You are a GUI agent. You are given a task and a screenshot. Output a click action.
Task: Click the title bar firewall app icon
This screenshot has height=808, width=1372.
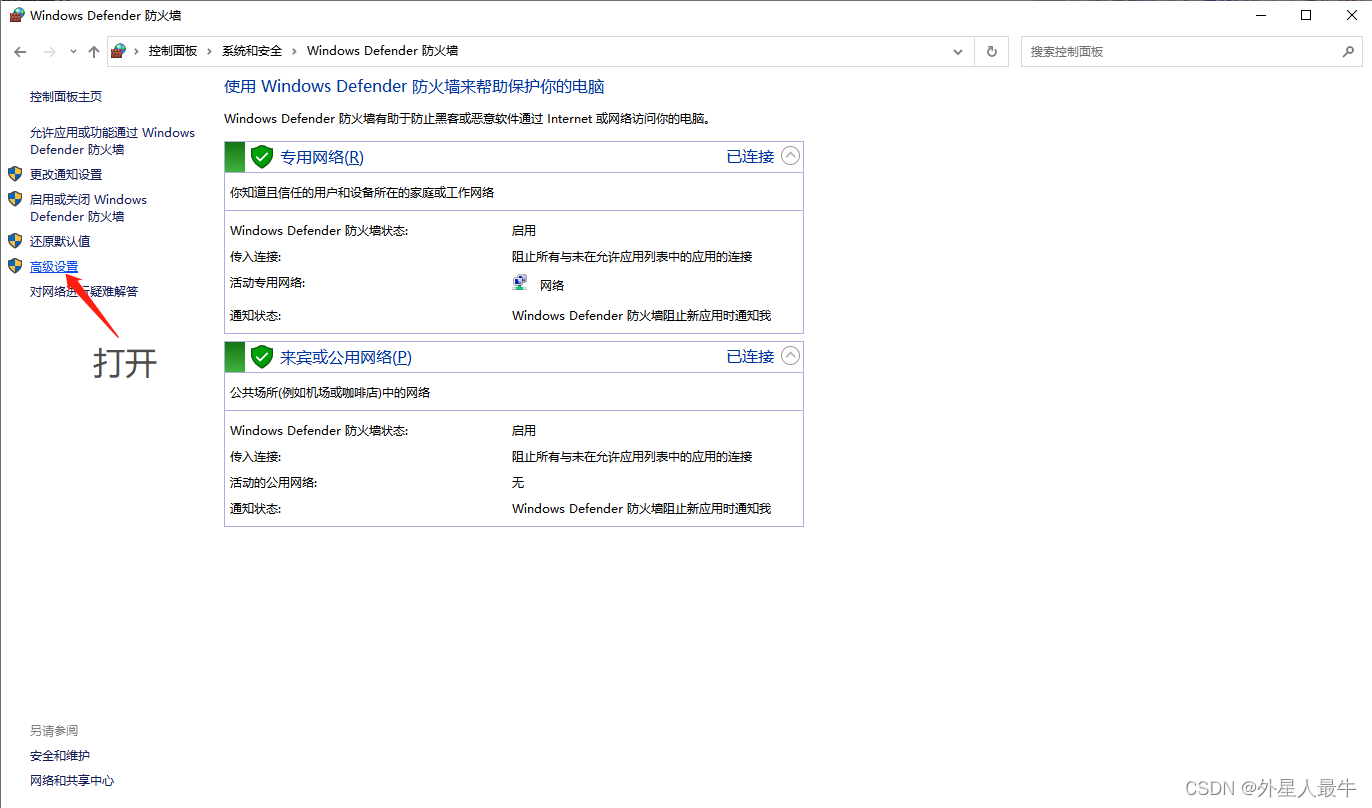[x=16, y=16]
